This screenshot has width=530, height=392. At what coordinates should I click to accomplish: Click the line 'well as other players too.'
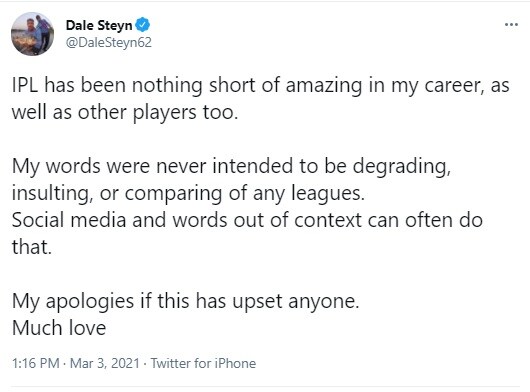pos(125,113)
